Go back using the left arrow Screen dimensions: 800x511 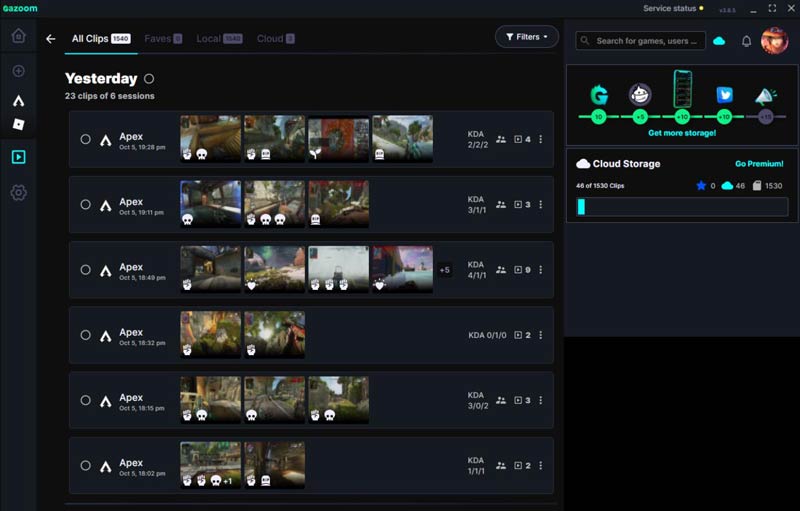click(x=51, y=39)
